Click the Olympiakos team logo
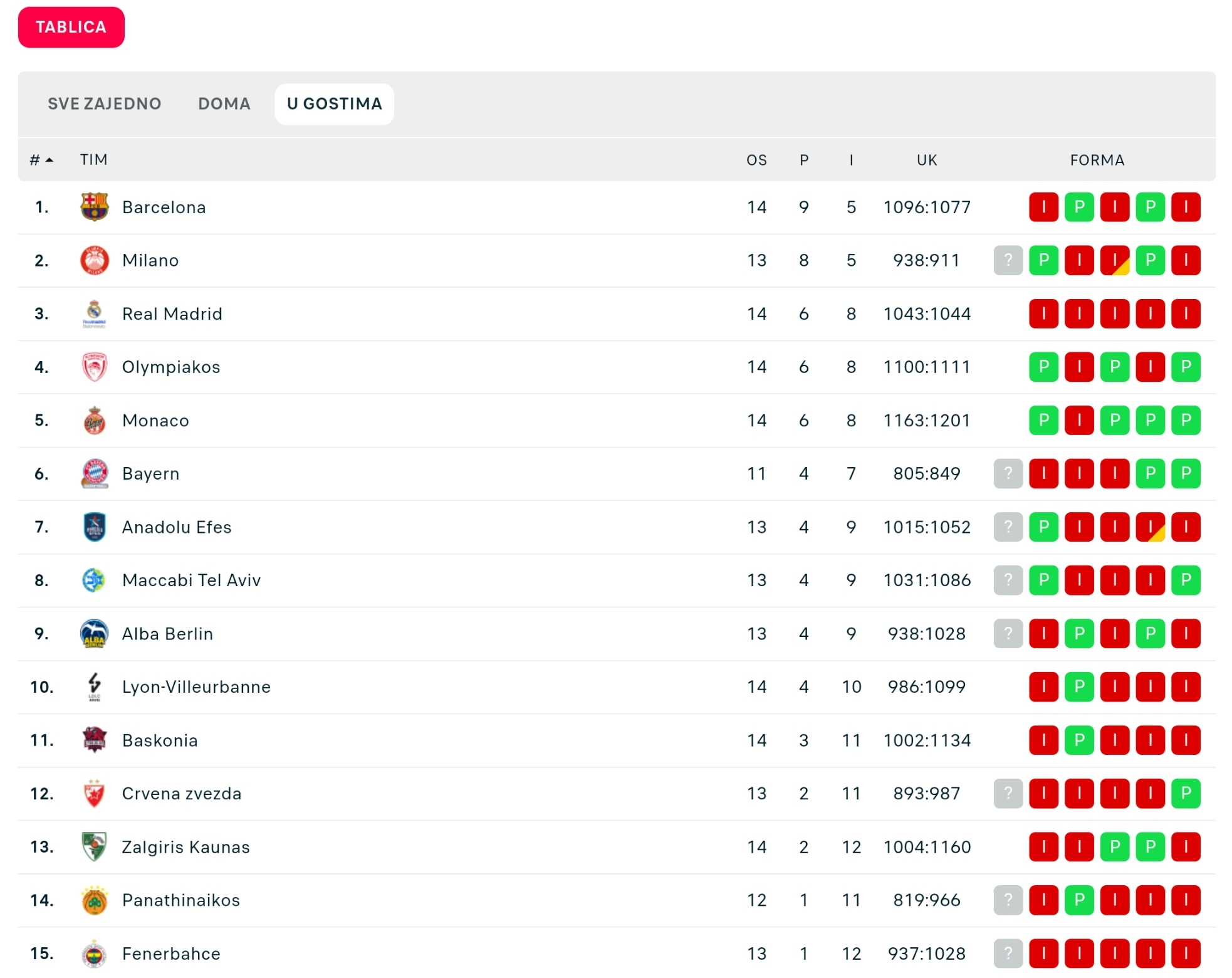Viewport: 1232px width, 978px height. point(95,367)
